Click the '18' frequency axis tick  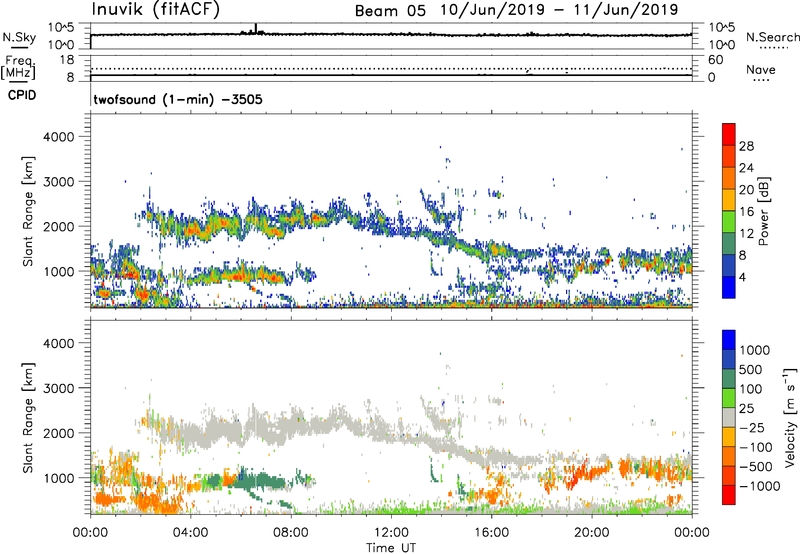point(67,60)
